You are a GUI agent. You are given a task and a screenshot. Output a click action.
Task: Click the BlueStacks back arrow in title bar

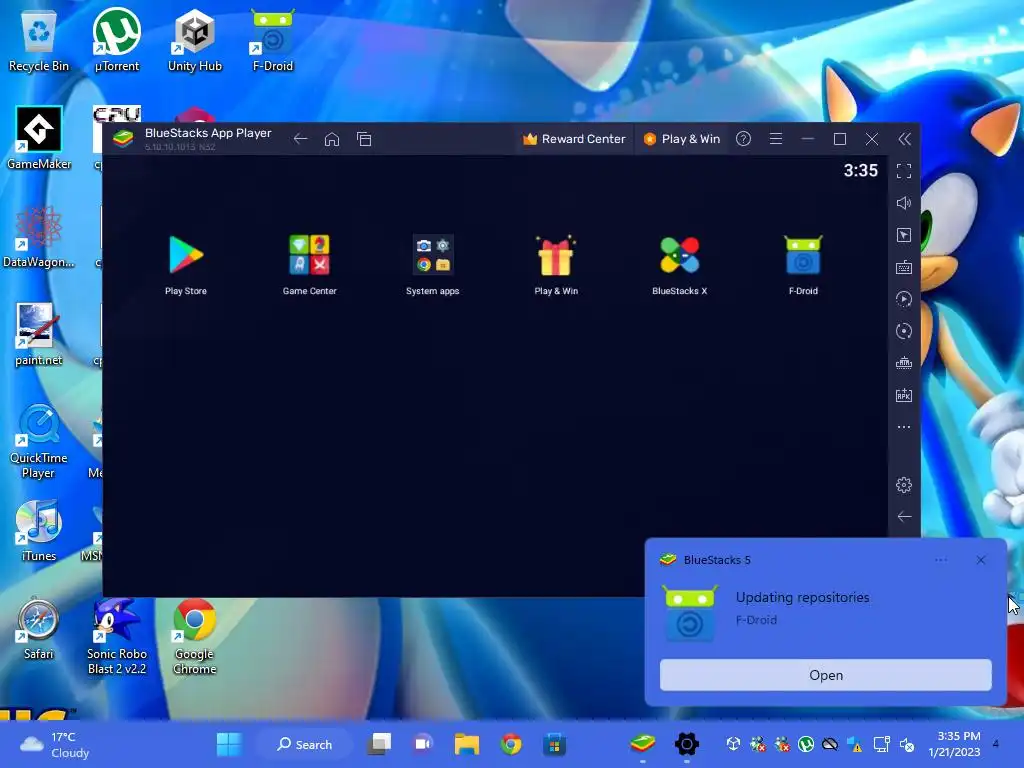point(300,139)
